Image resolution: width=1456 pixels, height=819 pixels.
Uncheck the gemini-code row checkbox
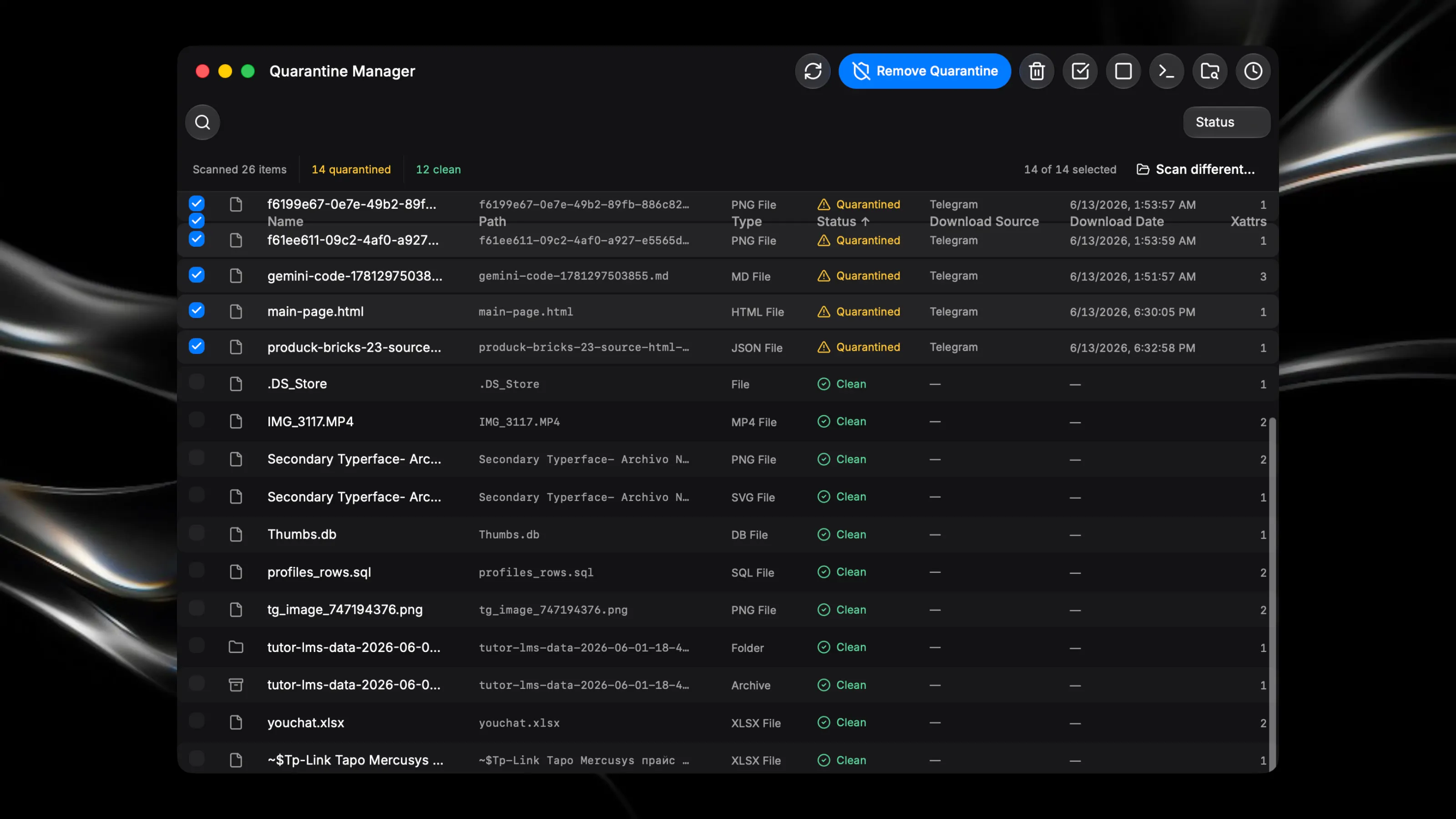click(197, 275)
